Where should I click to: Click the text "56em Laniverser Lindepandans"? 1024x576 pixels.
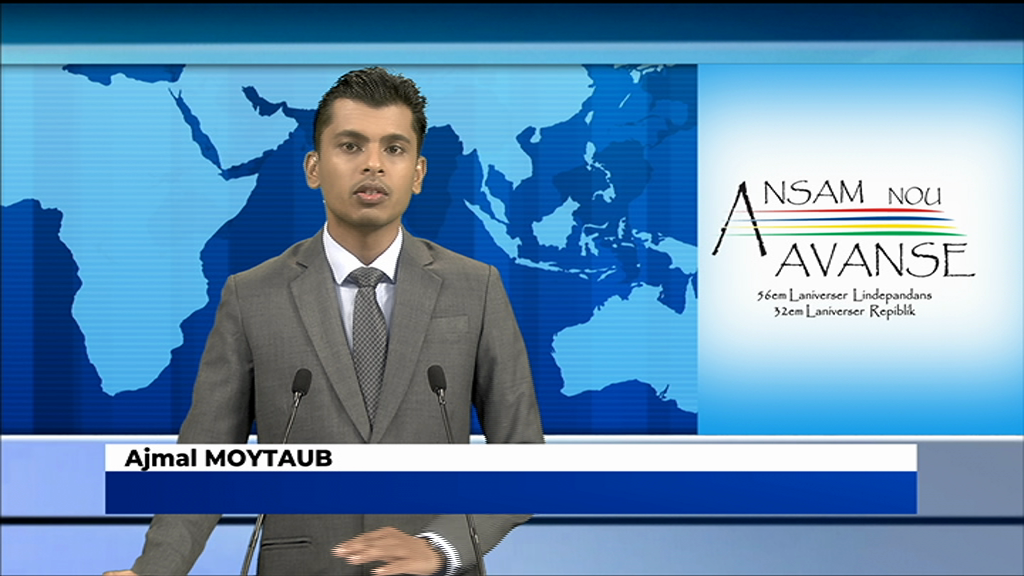click(x=844, y=295)
